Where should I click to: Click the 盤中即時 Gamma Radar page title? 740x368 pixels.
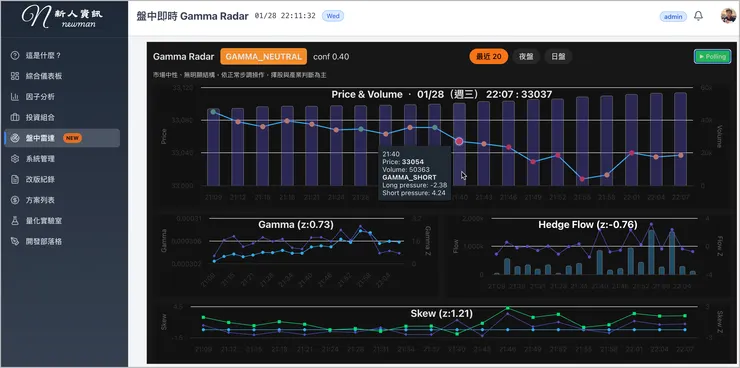(x=192, y=17)
